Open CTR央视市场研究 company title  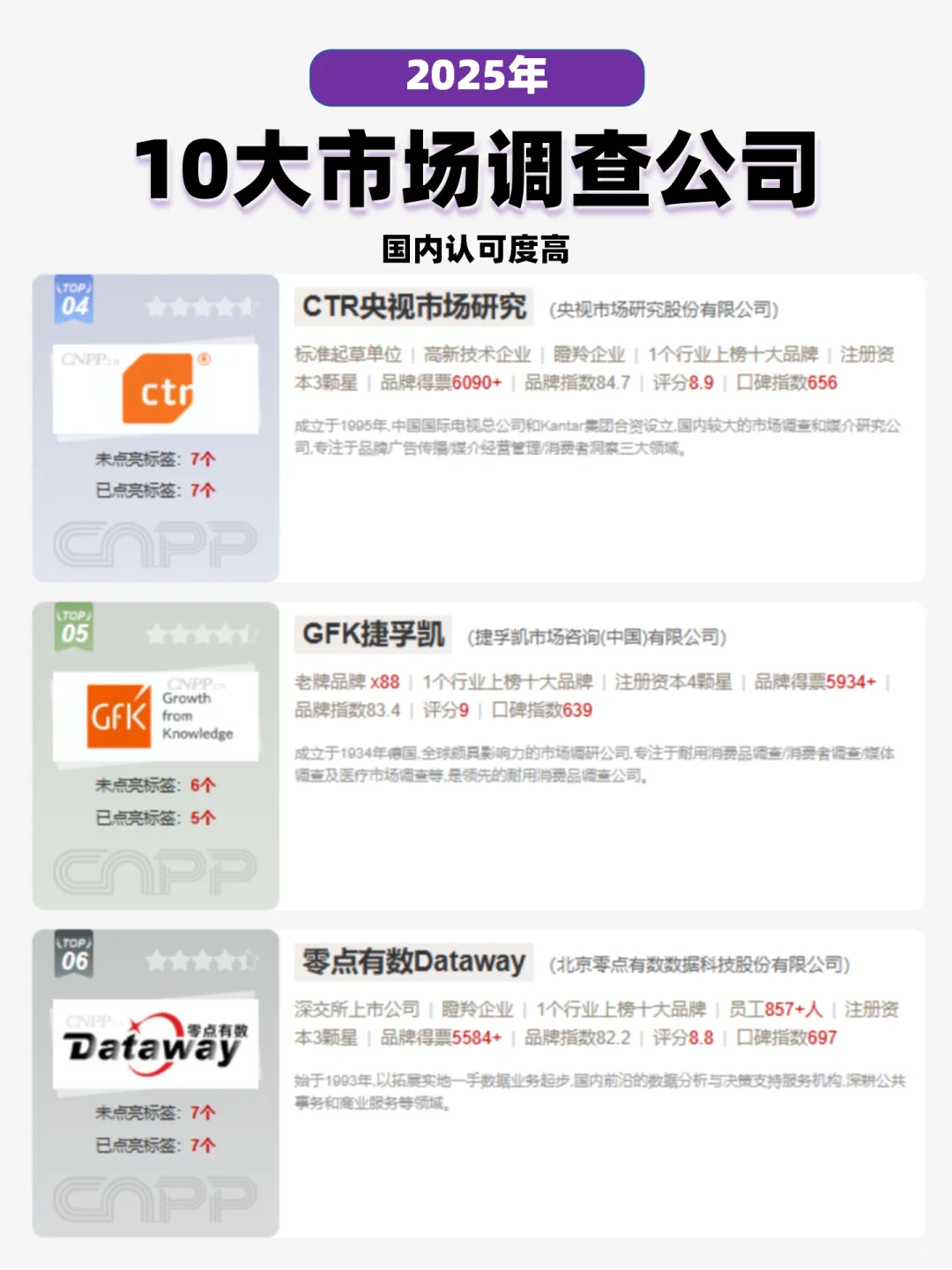click(x=414, y=307)
